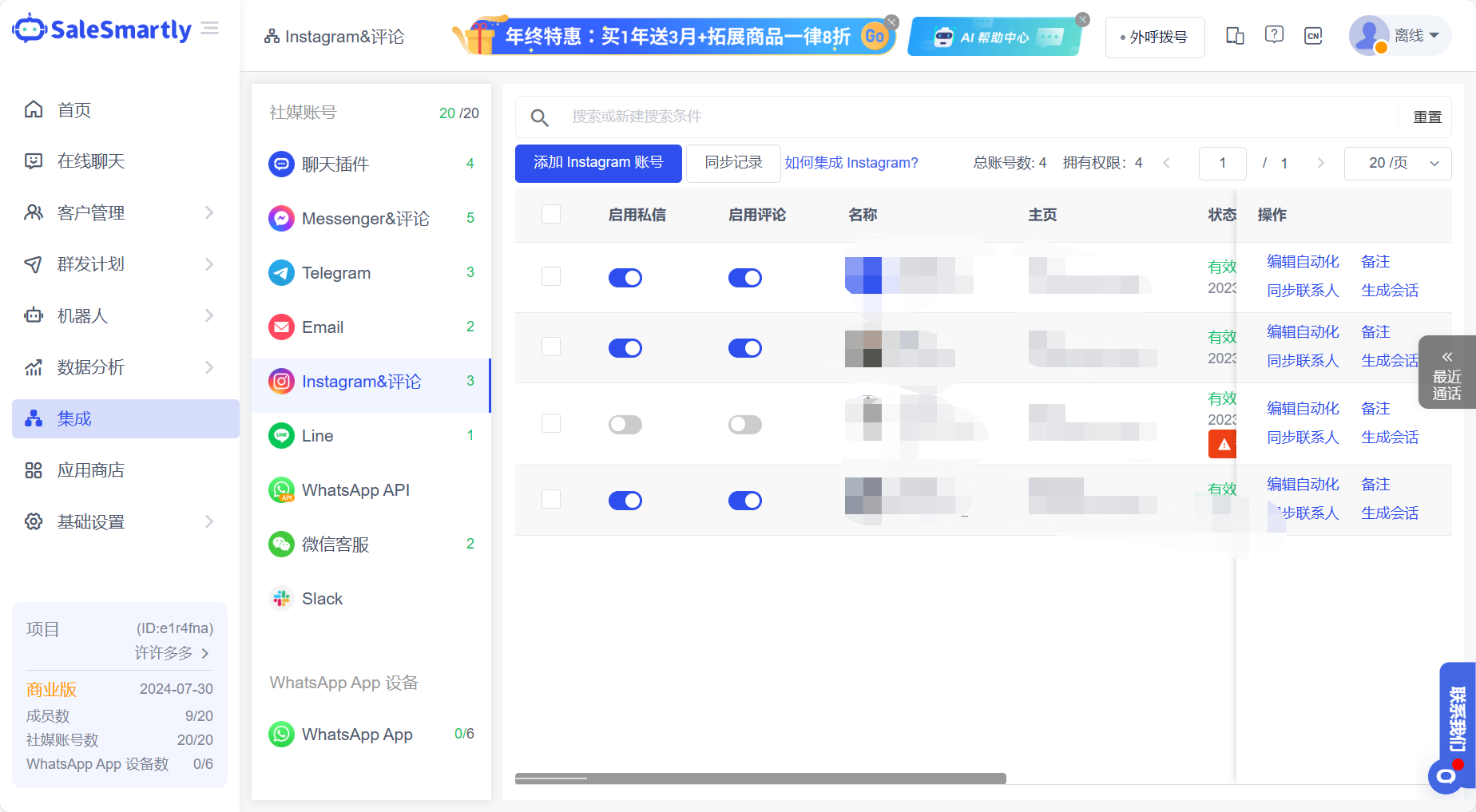The height and width of the screenshot is (812, 1476).
Task: Open the 20/页 page size dropdown
Action: (1398, 164)
